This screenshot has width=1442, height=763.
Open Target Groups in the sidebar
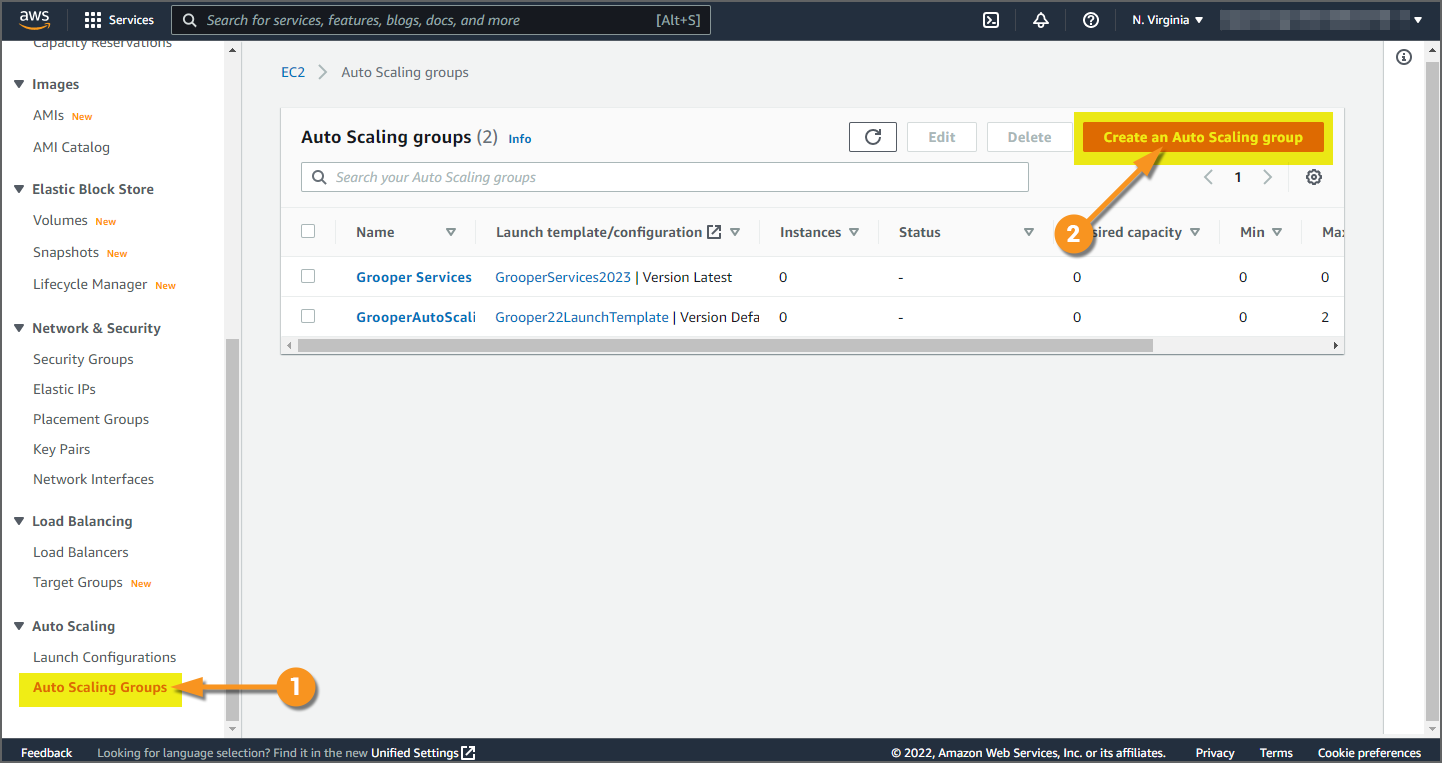78,582
